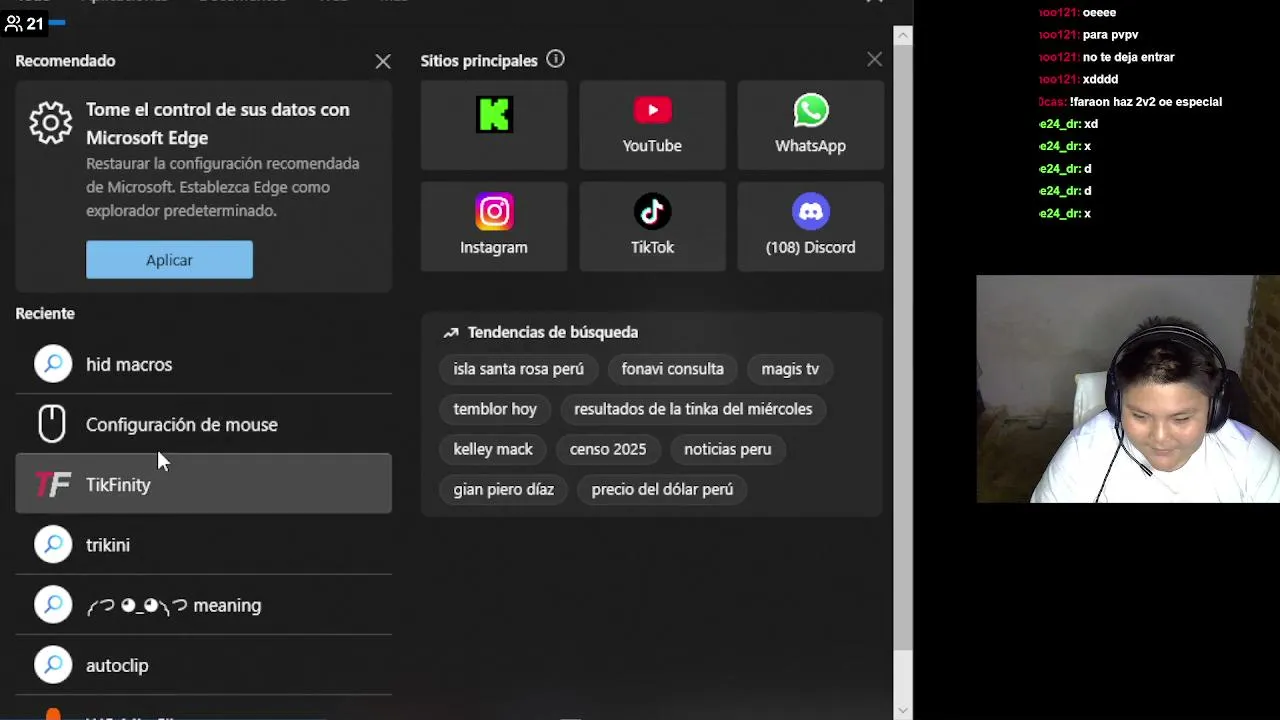Image resolution: width=1280 pixels, height=720 pixels.
Task: Select trend resultados de la tinka del miércoles
Action: (x=693, y=409)
